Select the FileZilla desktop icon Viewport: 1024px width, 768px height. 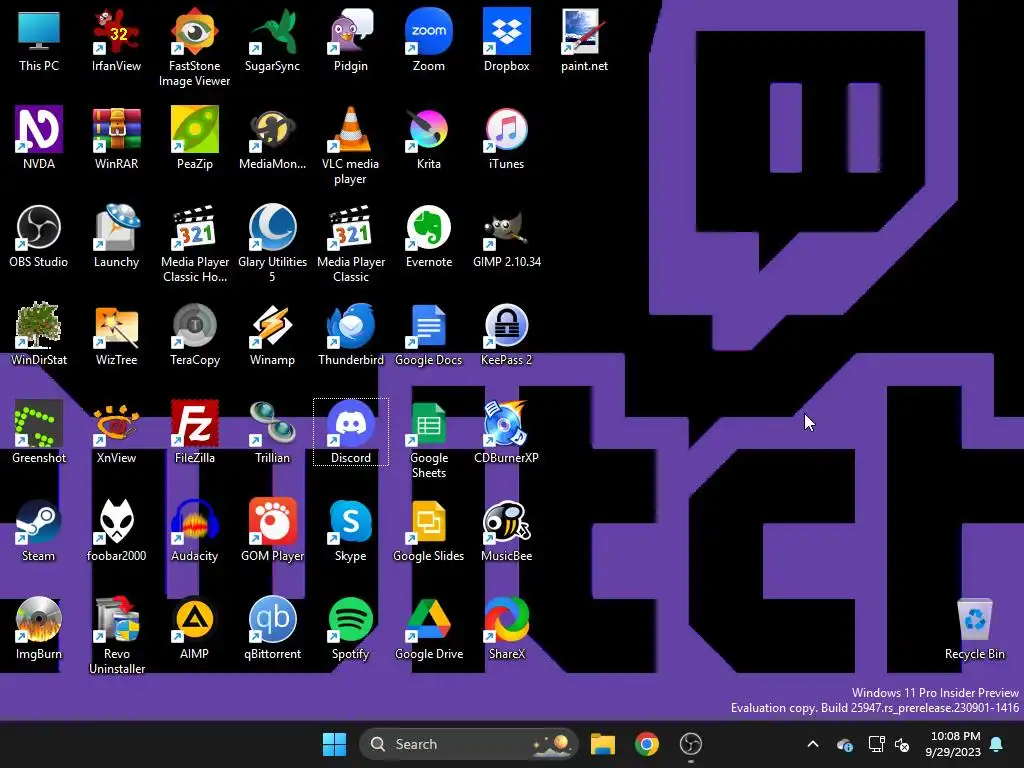tap(195, 432)
